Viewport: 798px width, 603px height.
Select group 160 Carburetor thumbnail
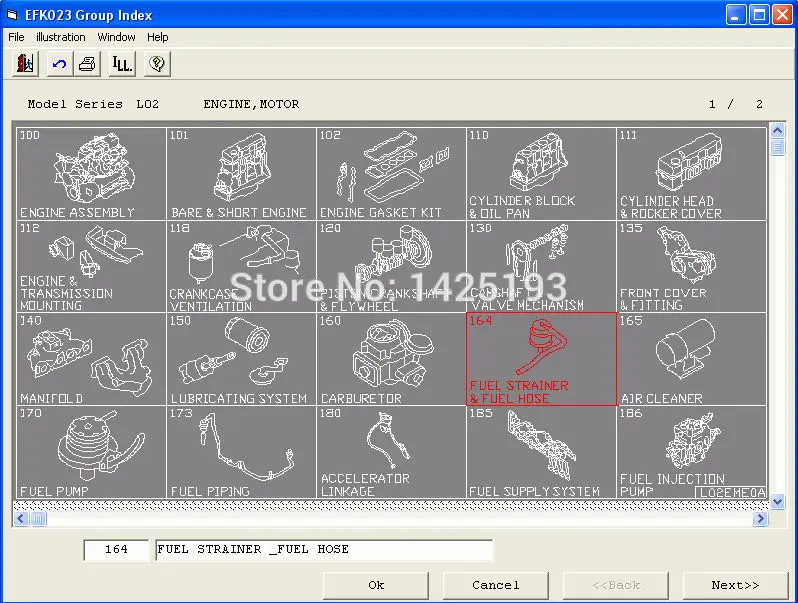391,359
